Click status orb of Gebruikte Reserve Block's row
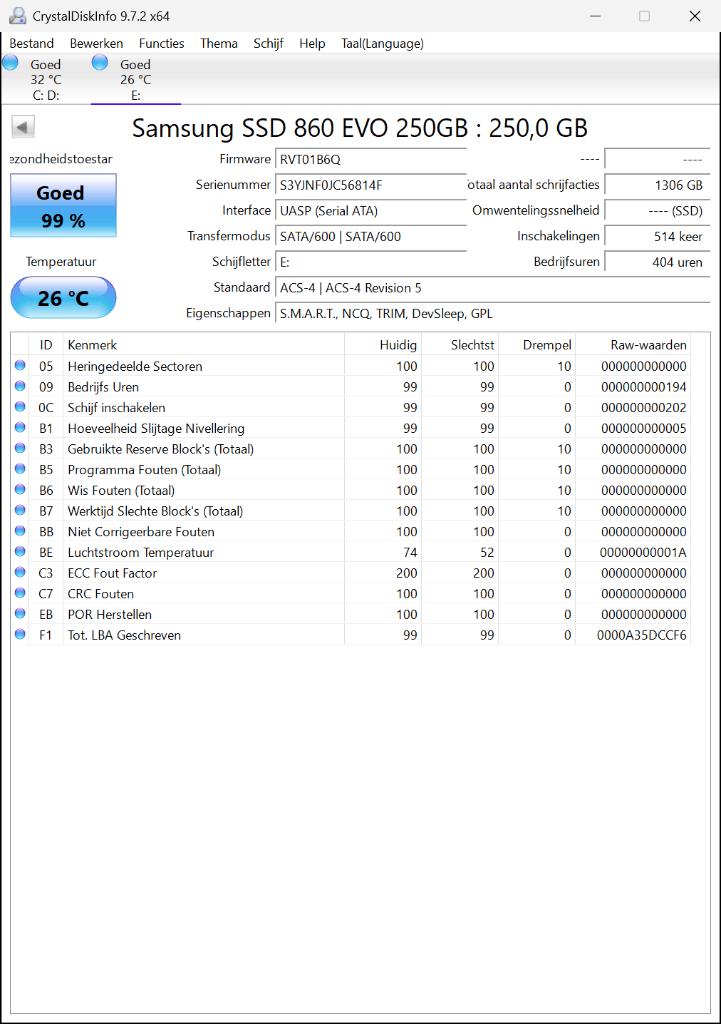Screen dimensions: 721x1024 coord(20,449)
